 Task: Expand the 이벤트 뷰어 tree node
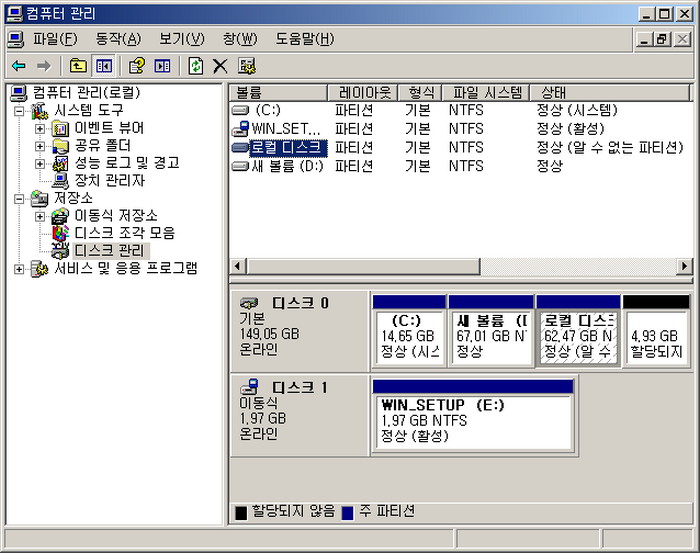[40, 128]
